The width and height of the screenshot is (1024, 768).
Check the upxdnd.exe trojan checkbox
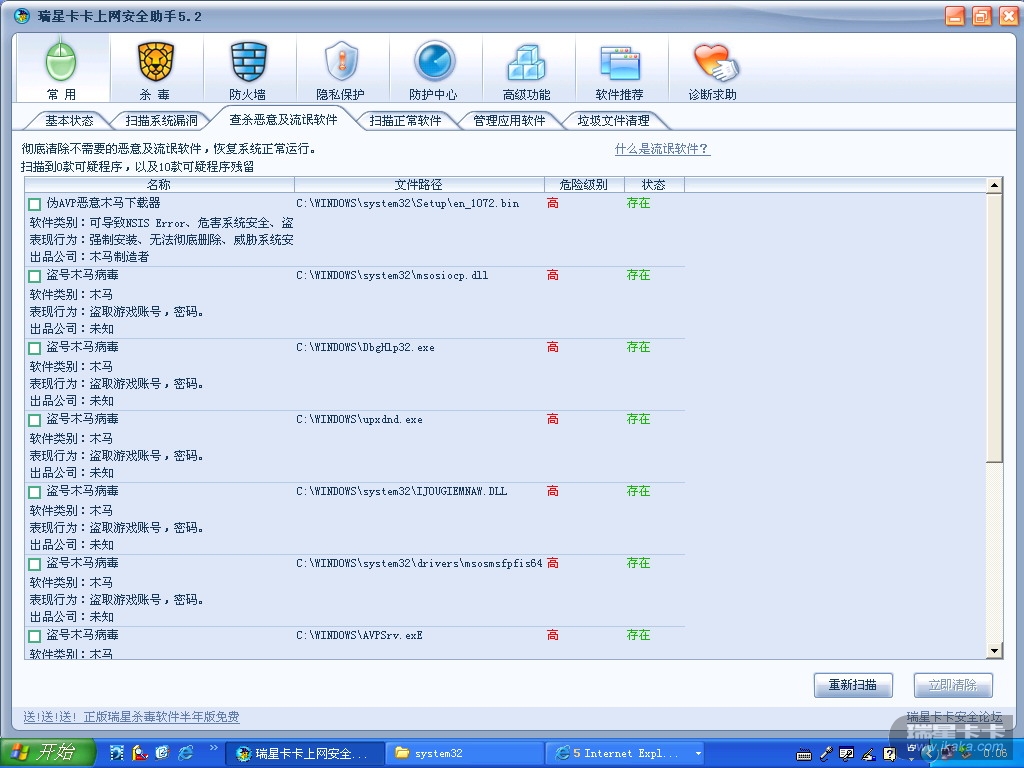point(35,420)
